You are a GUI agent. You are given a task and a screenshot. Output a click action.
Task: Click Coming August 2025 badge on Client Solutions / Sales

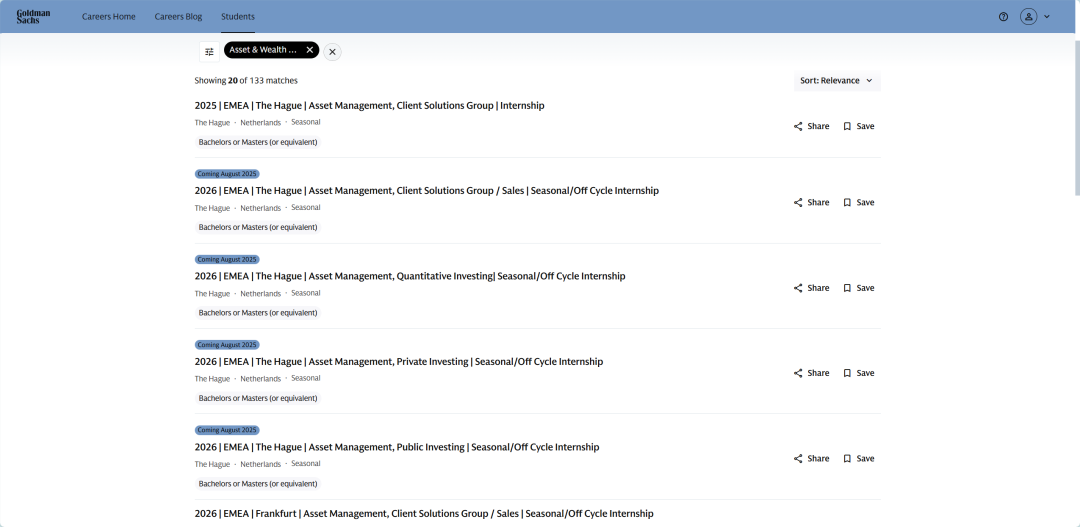point(227,174)
